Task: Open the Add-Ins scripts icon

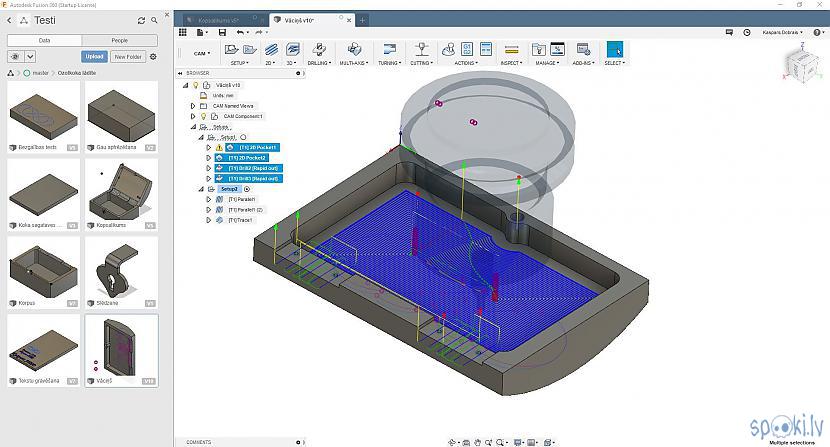Action: (583, 50)
